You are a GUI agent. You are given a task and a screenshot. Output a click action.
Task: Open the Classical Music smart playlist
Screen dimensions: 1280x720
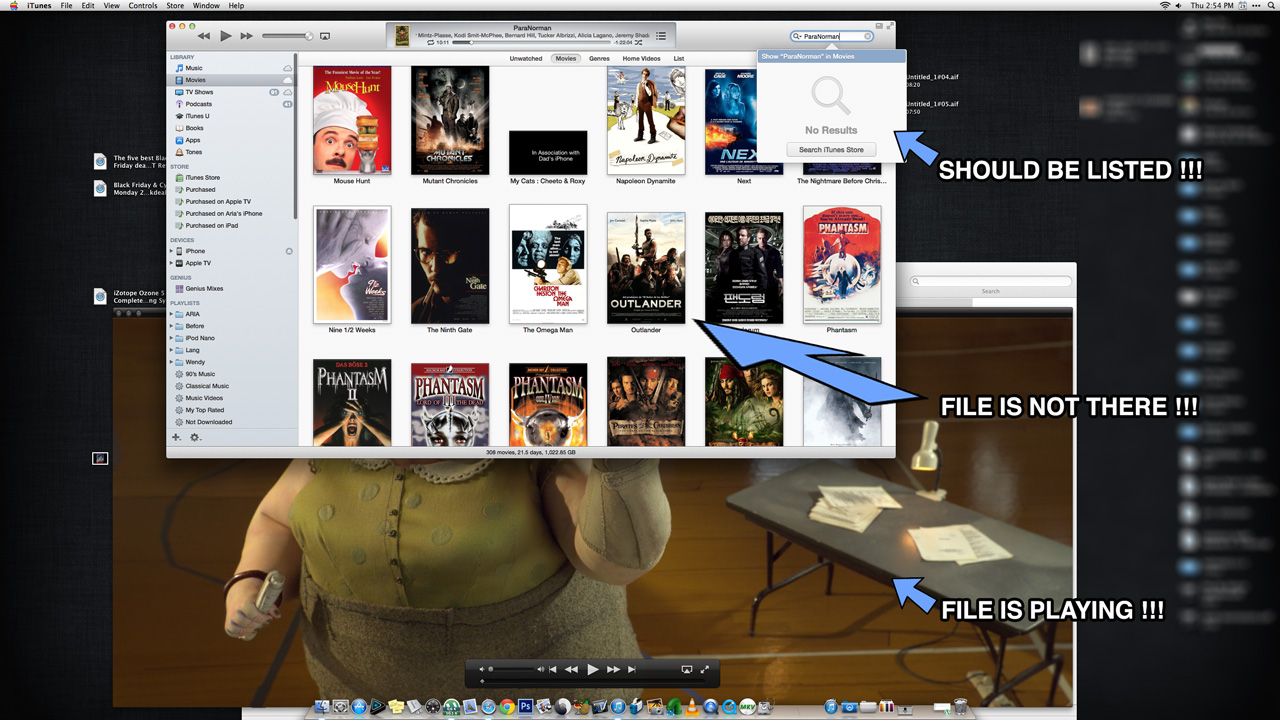(x=231, y=386)
